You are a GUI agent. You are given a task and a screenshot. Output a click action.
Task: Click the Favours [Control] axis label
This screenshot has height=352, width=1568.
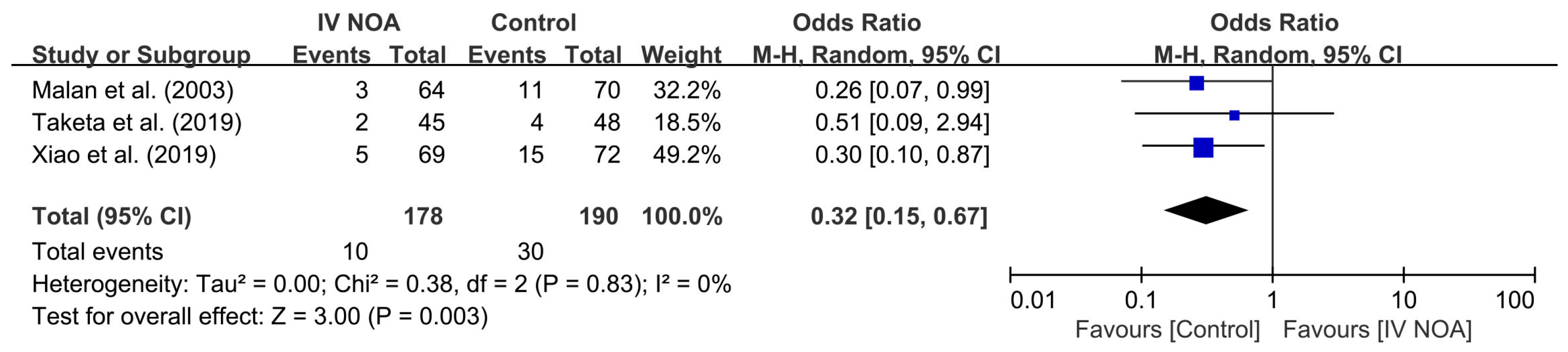pyautogui.click(x=1167, y=330)
